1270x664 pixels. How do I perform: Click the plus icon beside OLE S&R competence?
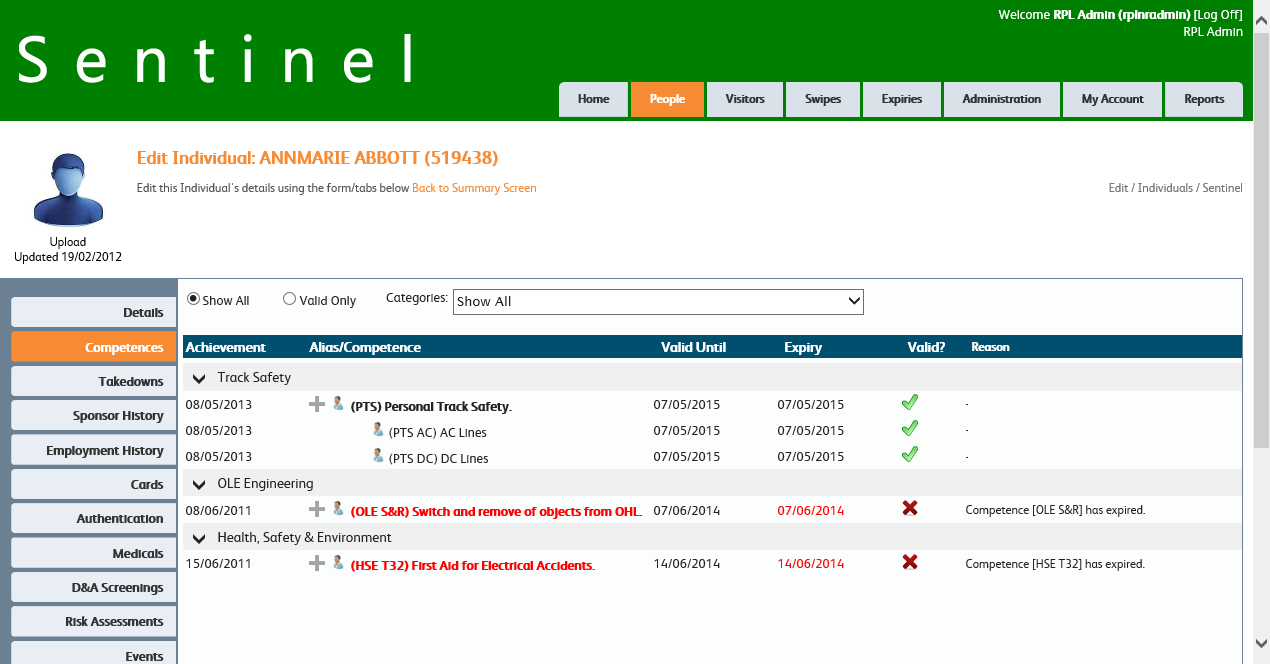click(x=317, y=509)
